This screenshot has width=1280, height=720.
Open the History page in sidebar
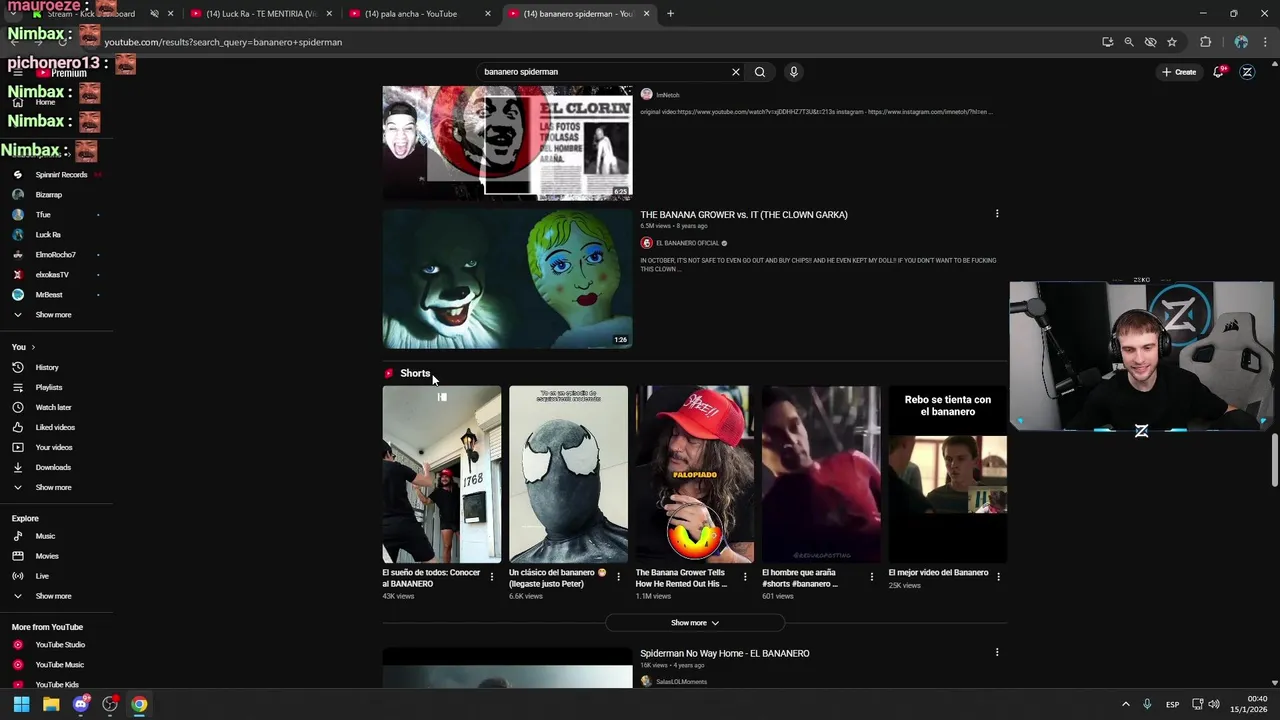pyautogui.click(x=47, y=367)
